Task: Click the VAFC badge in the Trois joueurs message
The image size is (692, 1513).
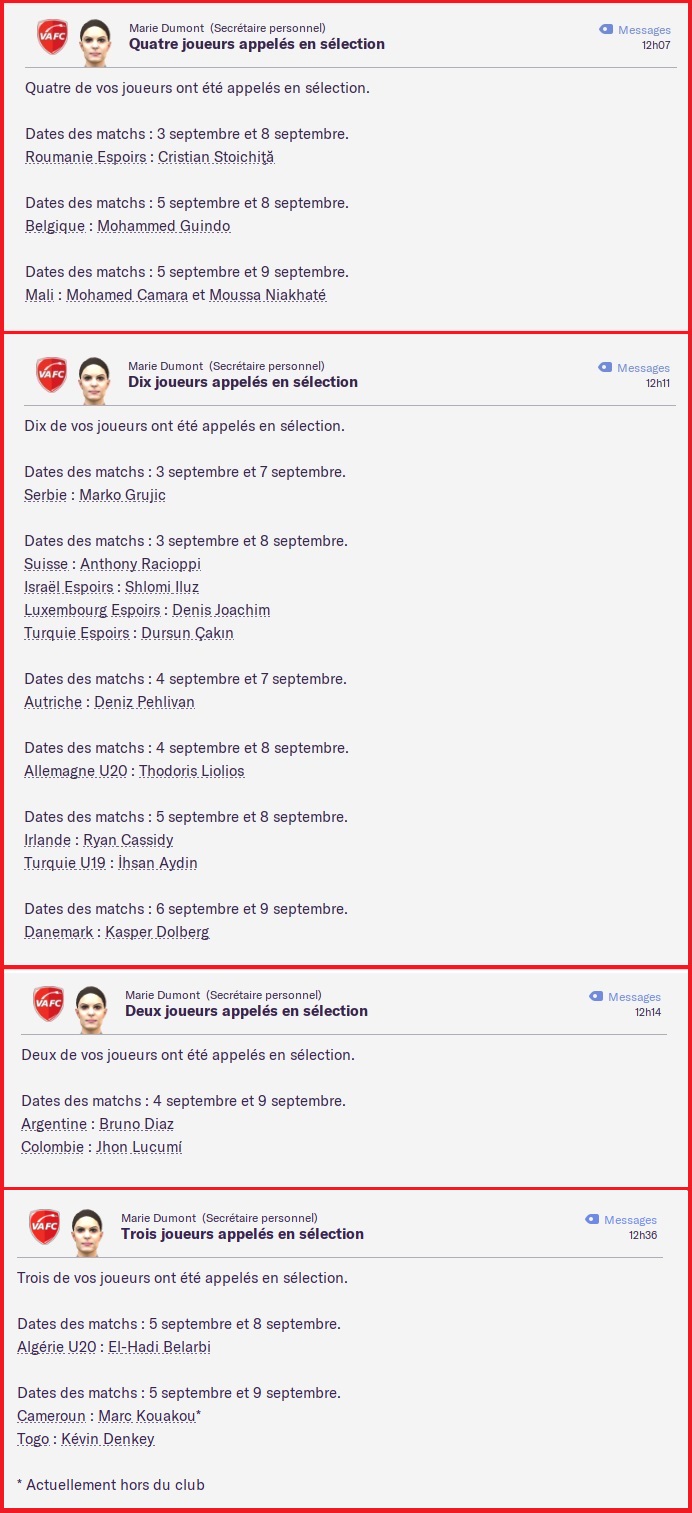Action: [44, 1227]
